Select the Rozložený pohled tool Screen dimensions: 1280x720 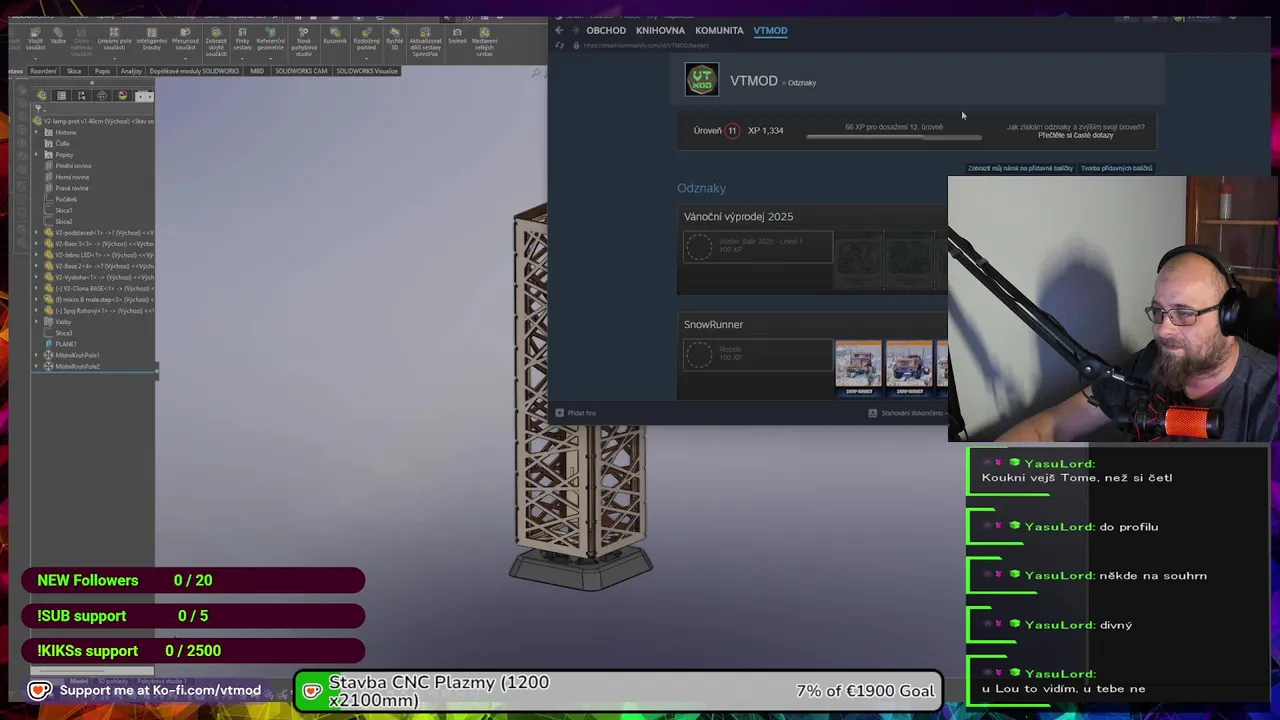[366, 37]
